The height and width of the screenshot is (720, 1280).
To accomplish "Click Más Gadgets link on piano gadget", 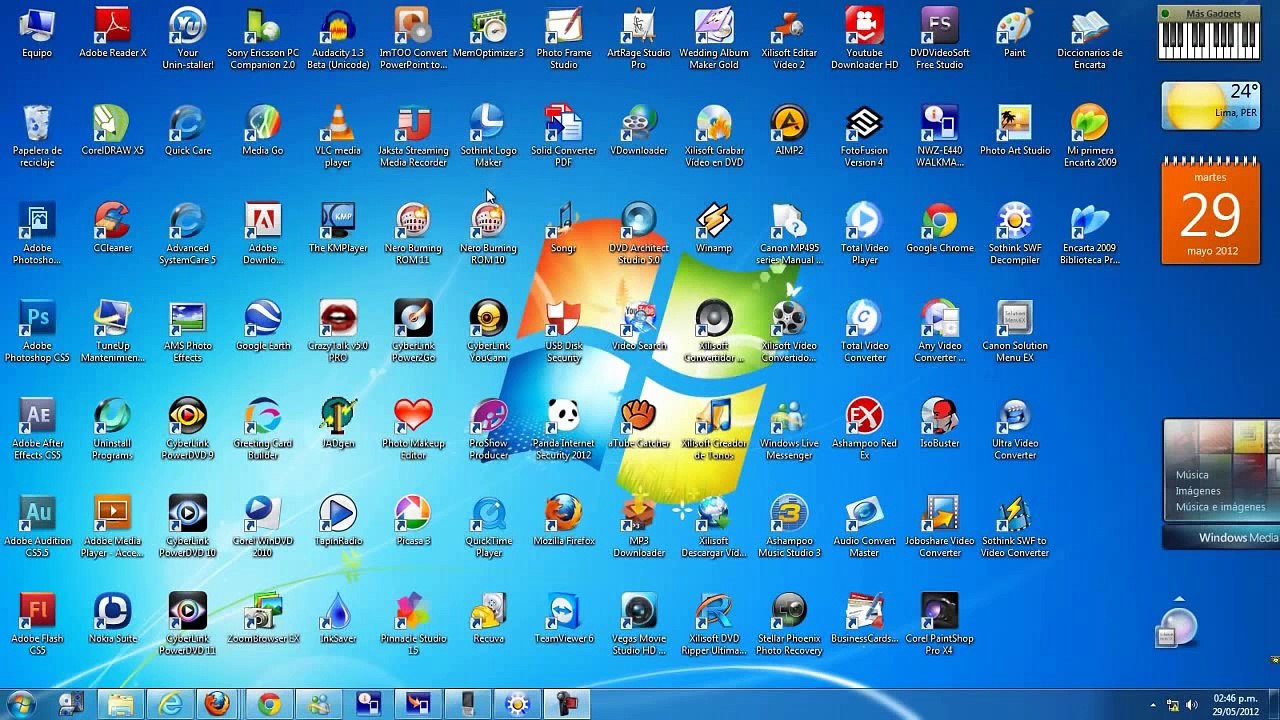I will 1213,14.
